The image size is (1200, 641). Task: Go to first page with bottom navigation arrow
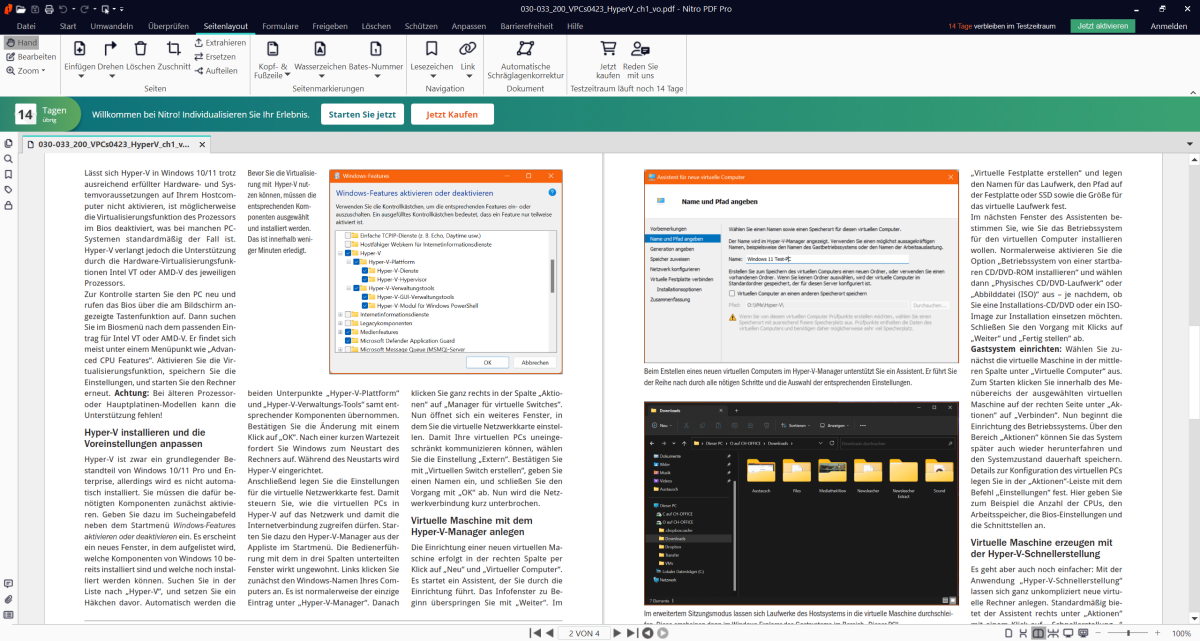point(534,633)
